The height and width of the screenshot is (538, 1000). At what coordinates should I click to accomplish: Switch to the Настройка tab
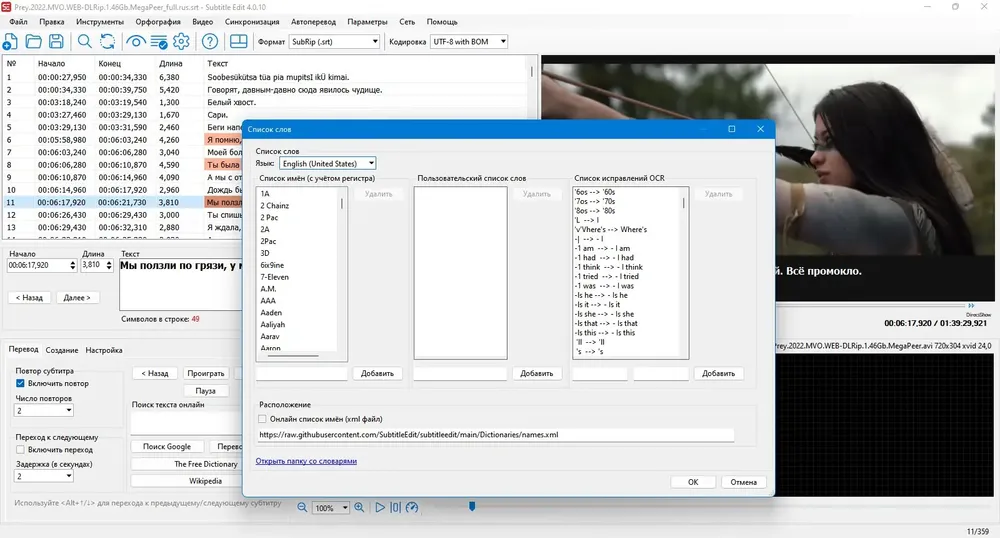(x=104, y=350)
